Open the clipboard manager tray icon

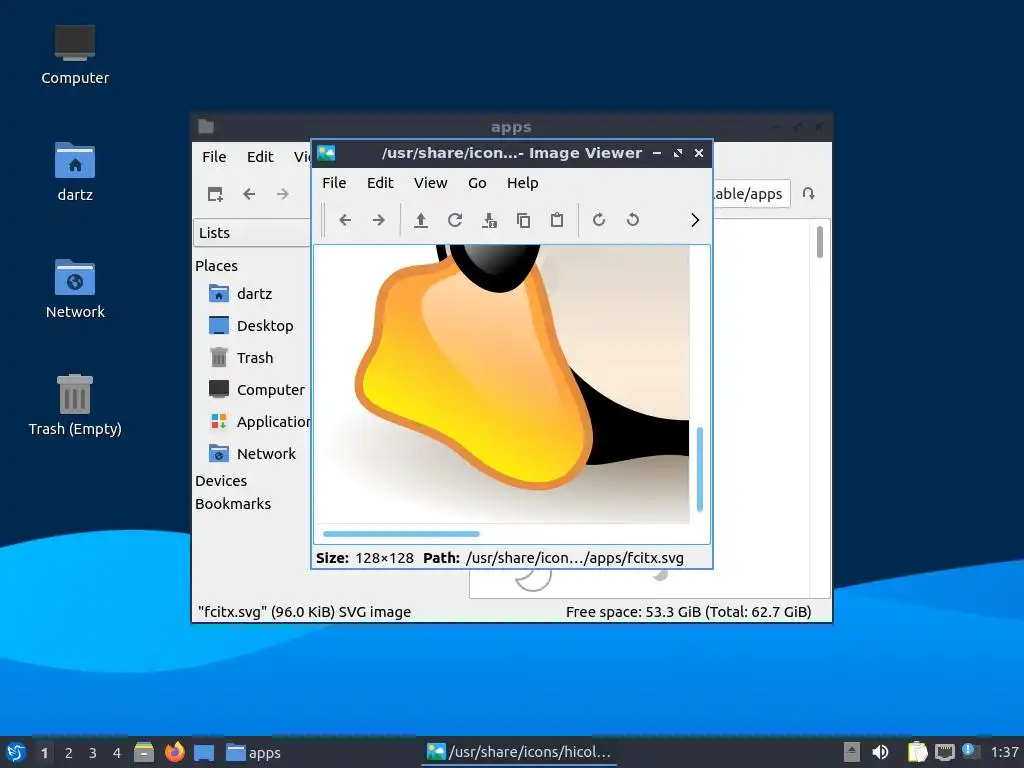coord(917,752)
